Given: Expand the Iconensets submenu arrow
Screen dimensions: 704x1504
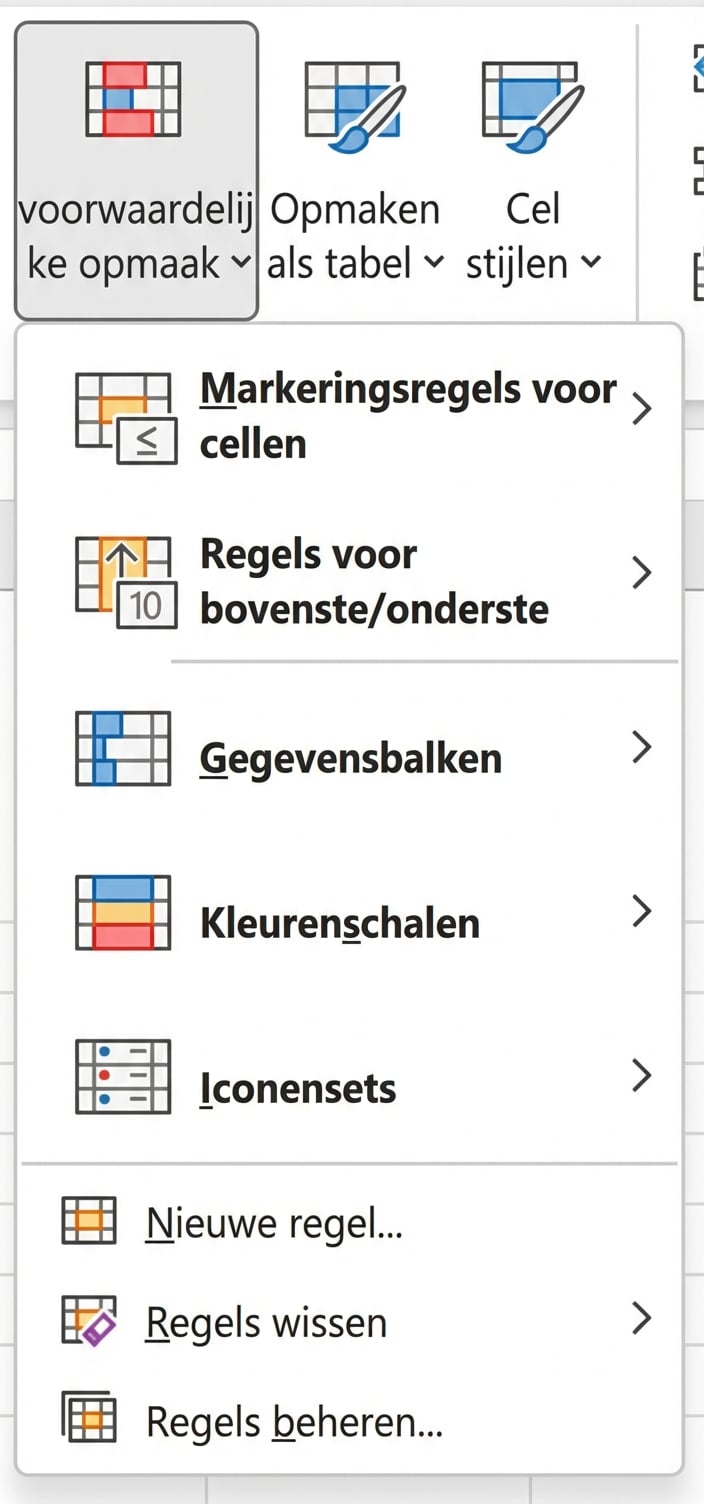Looking at the screenshot, I should (x=642, y=1076).
